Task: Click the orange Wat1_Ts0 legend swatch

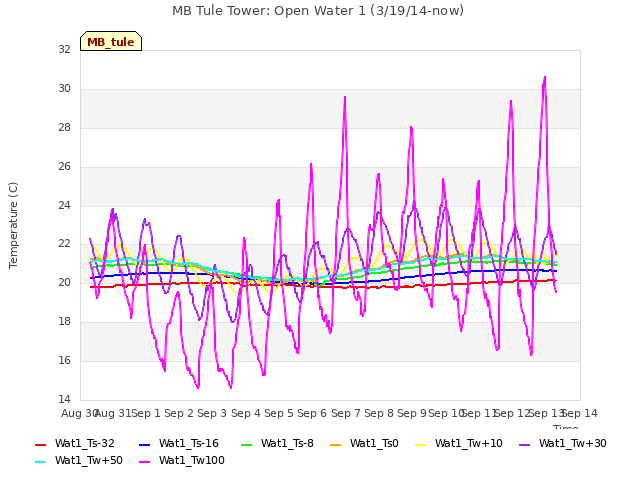Action: tap(336, 444)
